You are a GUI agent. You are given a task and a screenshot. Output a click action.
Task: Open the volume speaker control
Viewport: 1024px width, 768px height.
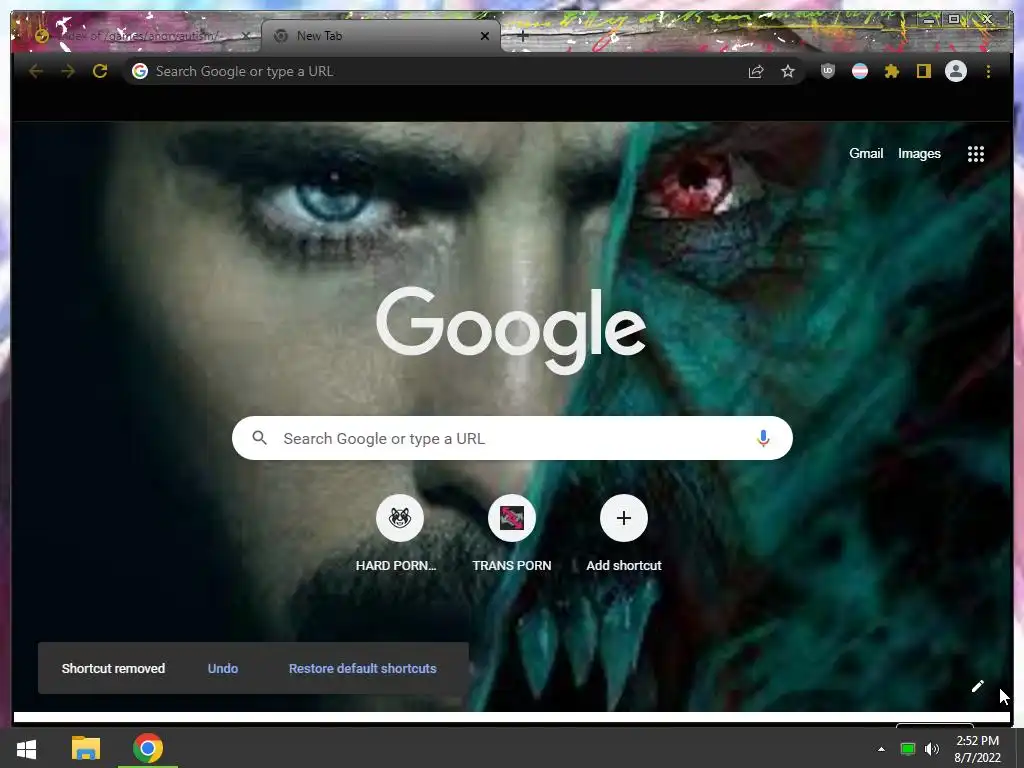point(932,749)
